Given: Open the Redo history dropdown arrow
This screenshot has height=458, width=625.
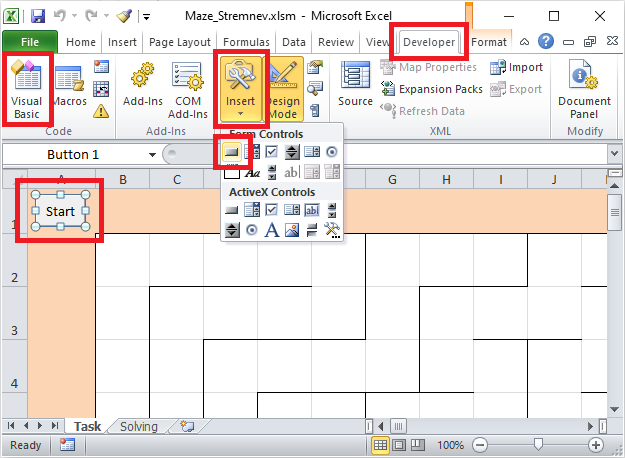Looking at the screenshot, I should (106, 16).
